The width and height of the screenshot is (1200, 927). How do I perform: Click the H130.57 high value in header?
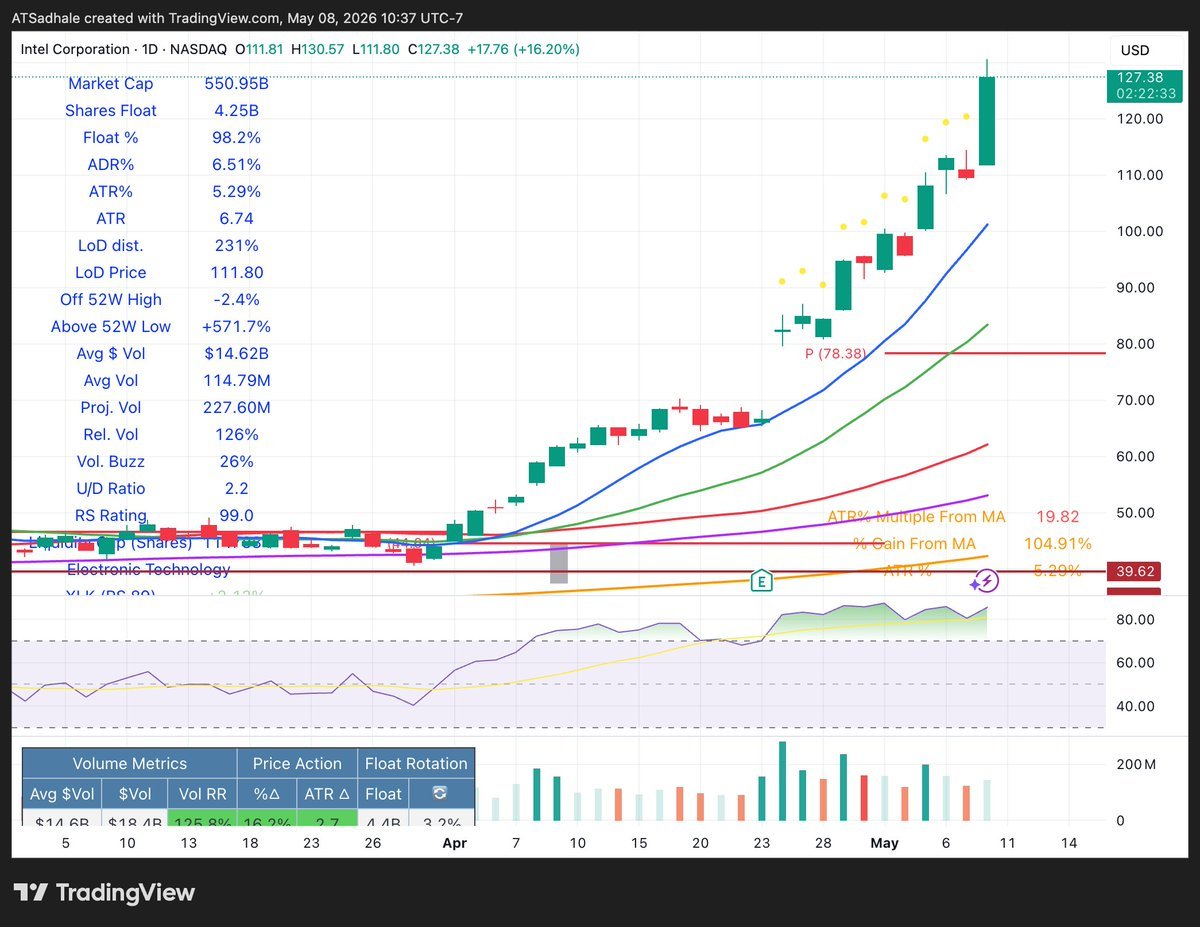[x=317, y=49]
